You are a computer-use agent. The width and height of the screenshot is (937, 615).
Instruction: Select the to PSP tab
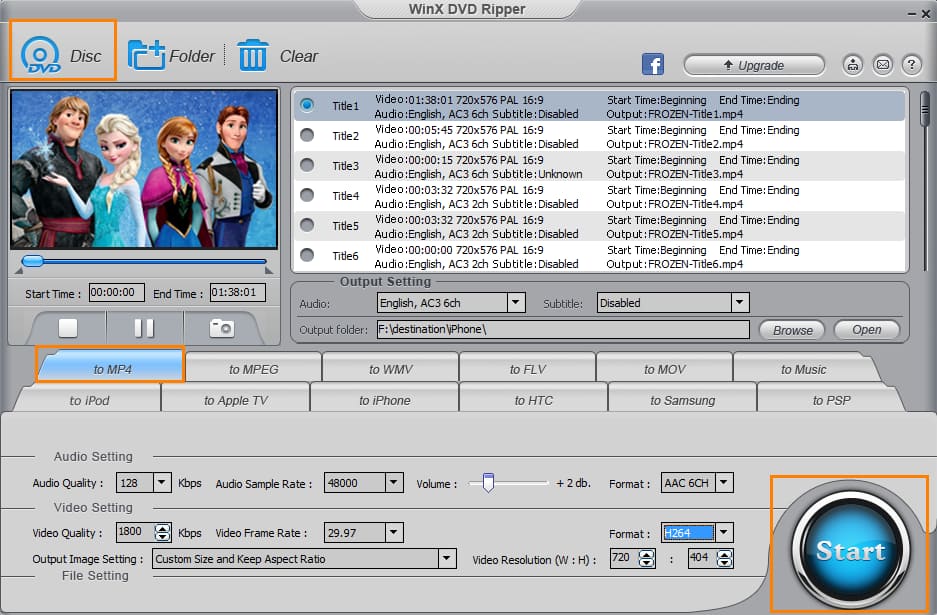831,400
